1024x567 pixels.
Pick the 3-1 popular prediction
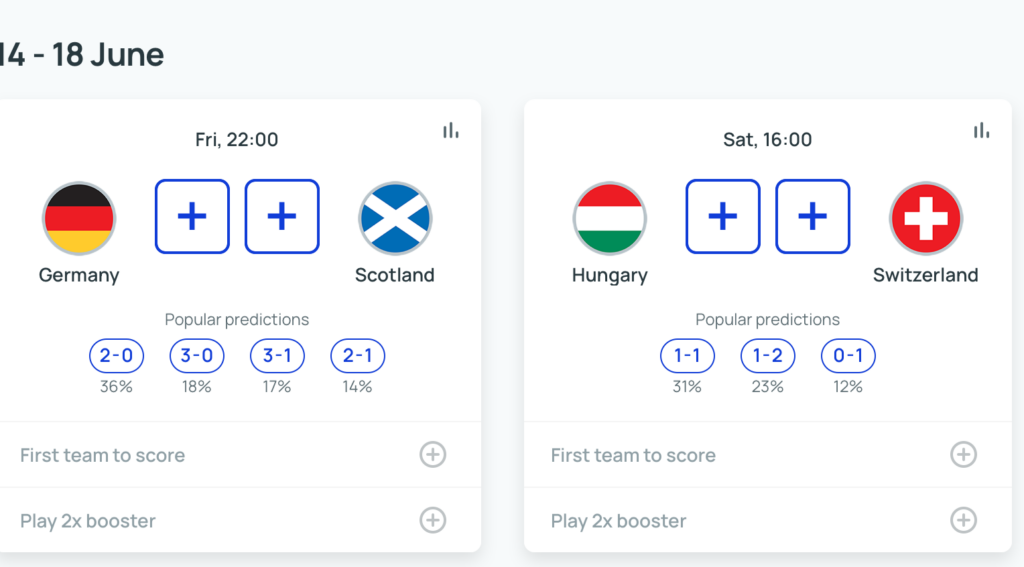277,355
